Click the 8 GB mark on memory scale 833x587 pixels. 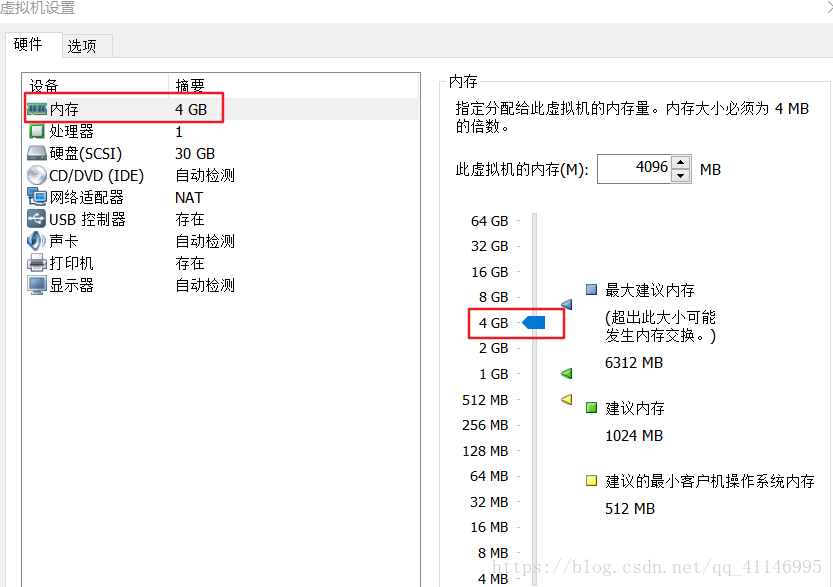(494, 297)
